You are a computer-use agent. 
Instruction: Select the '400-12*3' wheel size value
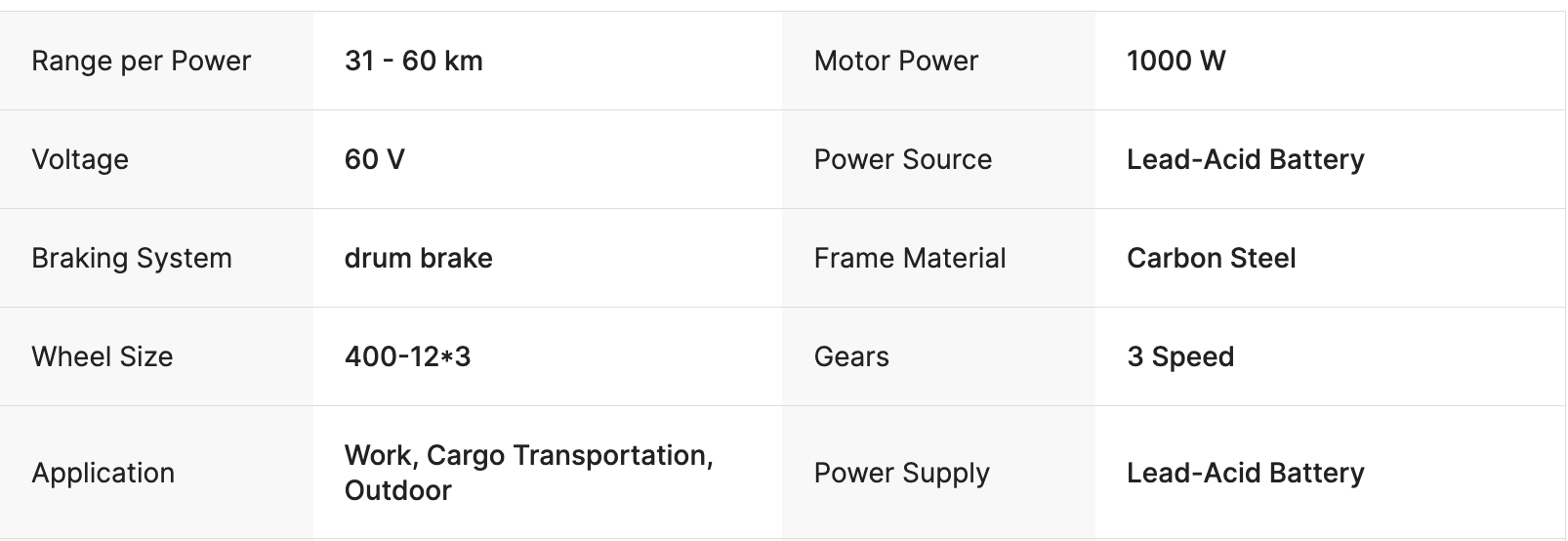pos(407,356)
